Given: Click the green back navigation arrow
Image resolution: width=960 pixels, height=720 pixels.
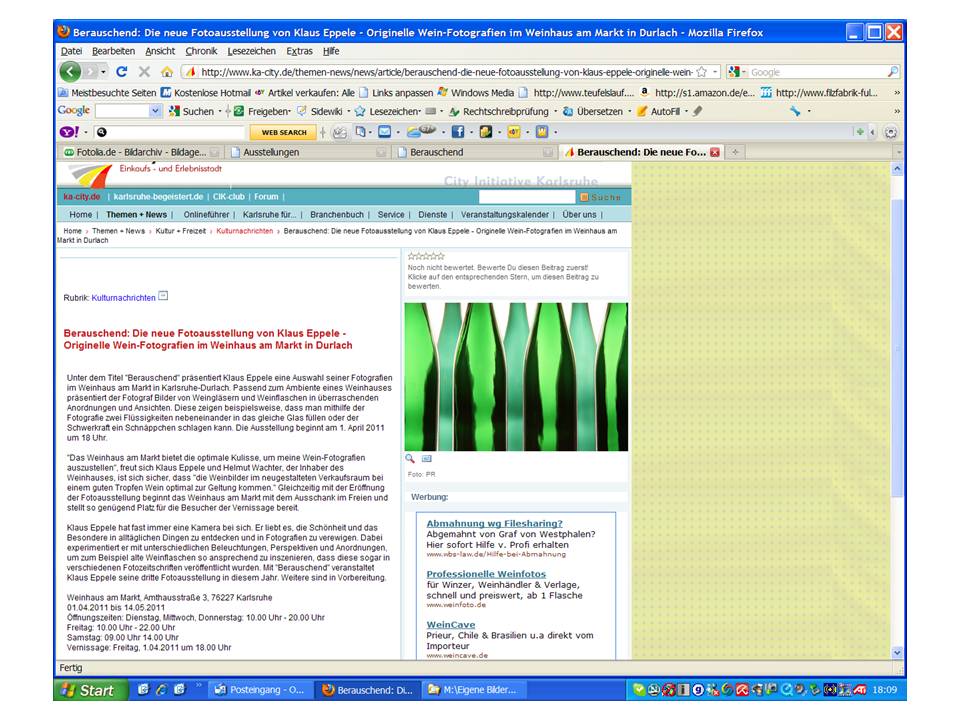Looking at the screenshot, I should pos(70,72).
